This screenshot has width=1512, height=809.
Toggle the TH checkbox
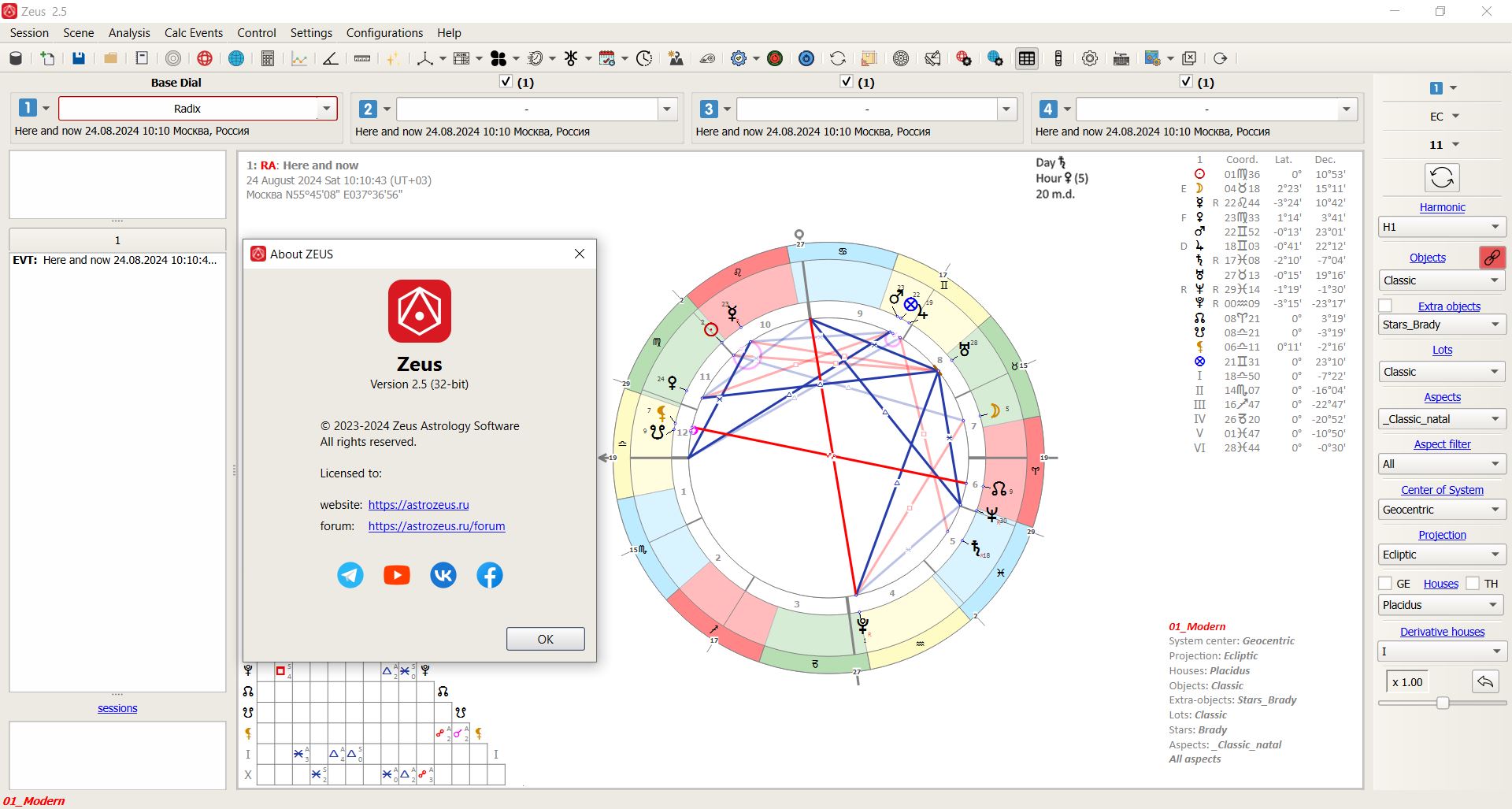[1473, 583]
